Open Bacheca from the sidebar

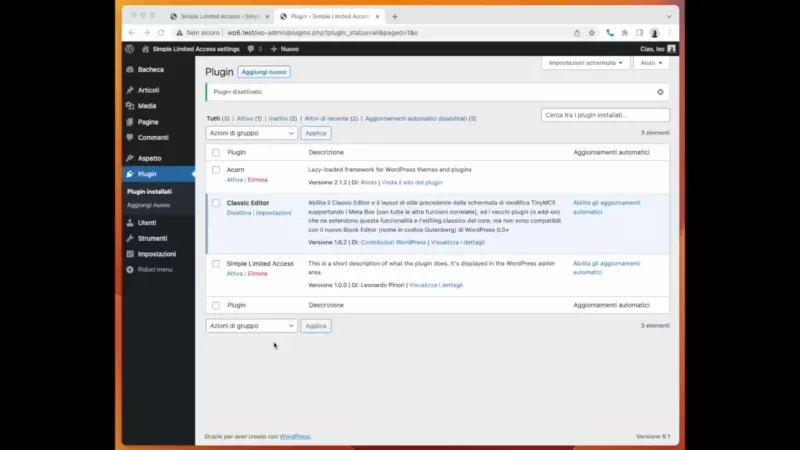150,70
